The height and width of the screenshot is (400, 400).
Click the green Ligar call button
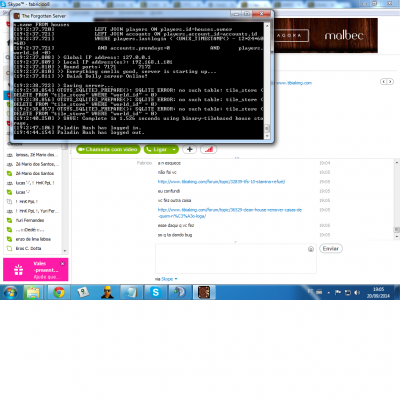tap(157, 149)
